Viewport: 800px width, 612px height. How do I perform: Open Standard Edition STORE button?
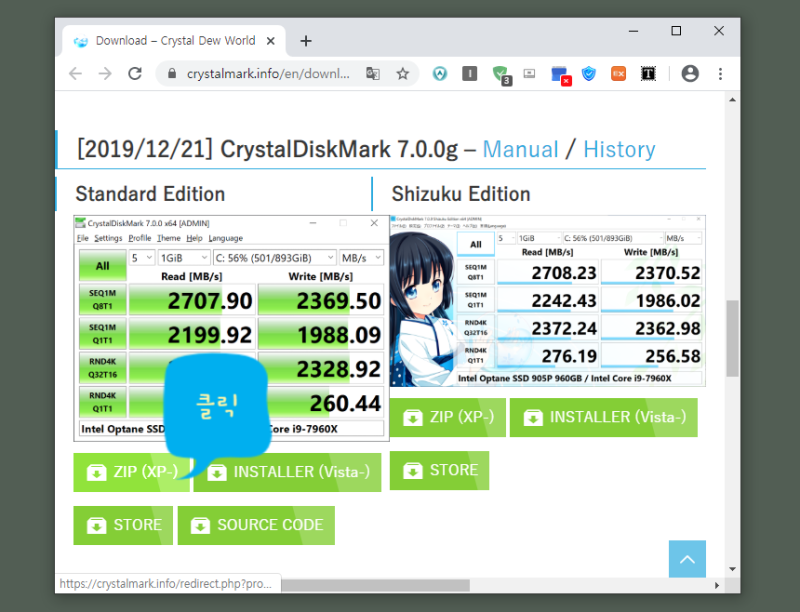pyautogui.click(x=123, y=525)
